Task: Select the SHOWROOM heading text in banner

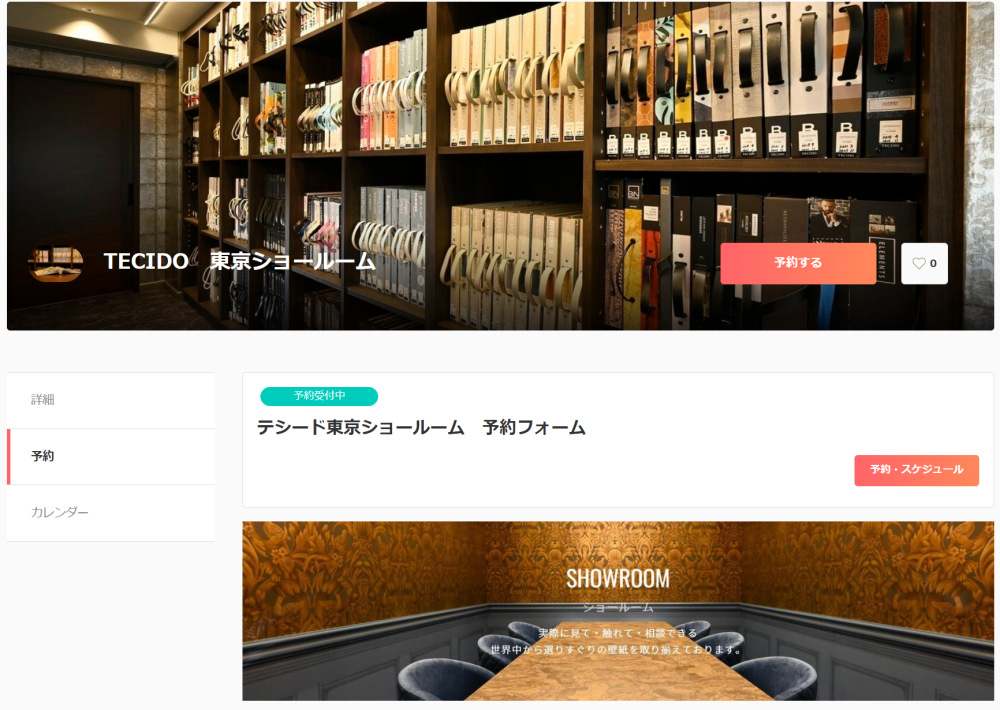Action: [x=617, y=579]
